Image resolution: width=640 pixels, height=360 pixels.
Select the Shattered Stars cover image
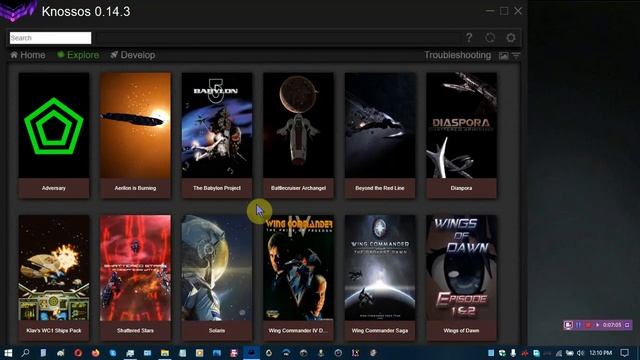click(136, 268)
